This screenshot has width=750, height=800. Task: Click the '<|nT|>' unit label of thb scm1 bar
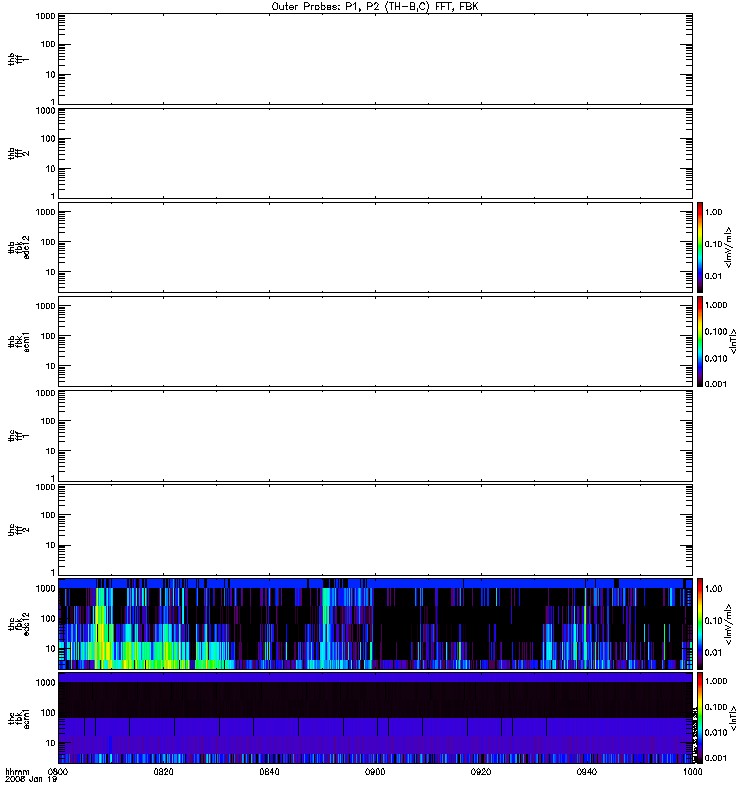[733, 341]
